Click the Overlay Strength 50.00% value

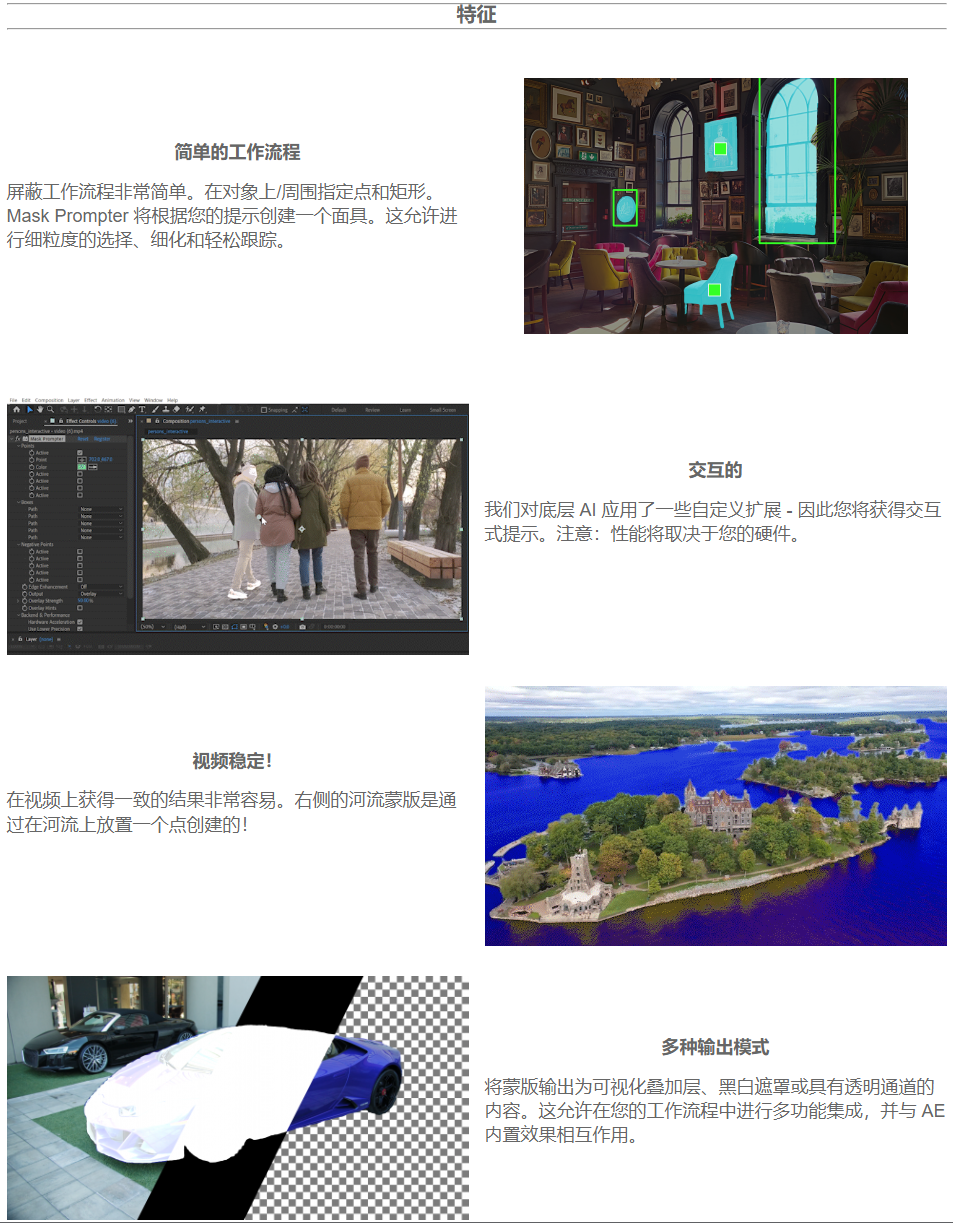[x=85, y=601]
